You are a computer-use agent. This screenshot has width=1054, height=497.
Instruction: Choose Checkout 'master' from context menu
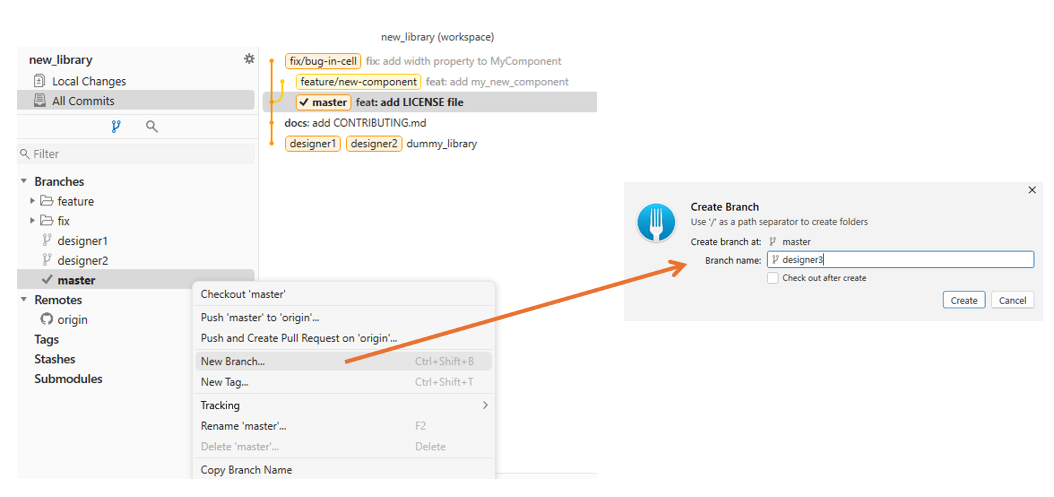point(343,294)
